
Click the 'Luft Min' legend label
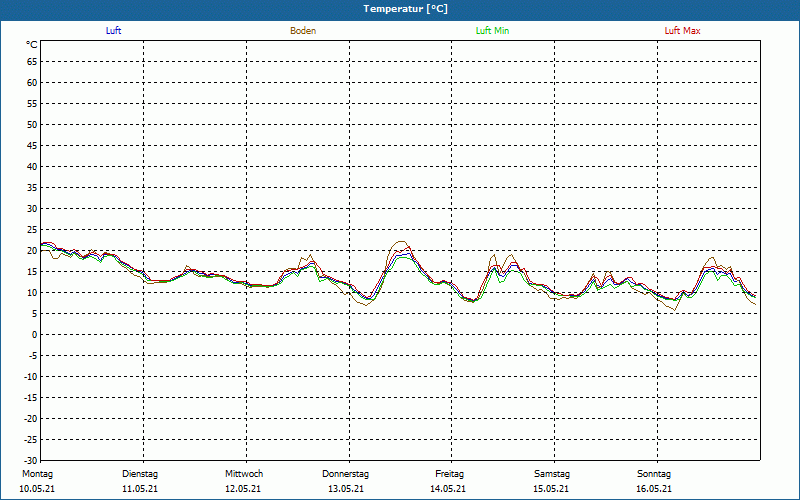tap(492, 31)
